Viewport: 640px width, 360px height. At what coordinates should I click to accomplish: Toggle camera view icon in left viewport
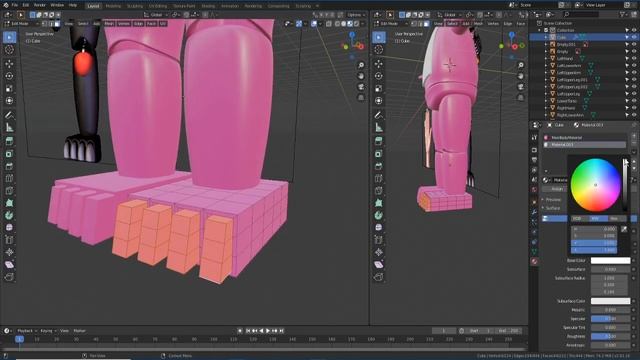coord(361,87)
